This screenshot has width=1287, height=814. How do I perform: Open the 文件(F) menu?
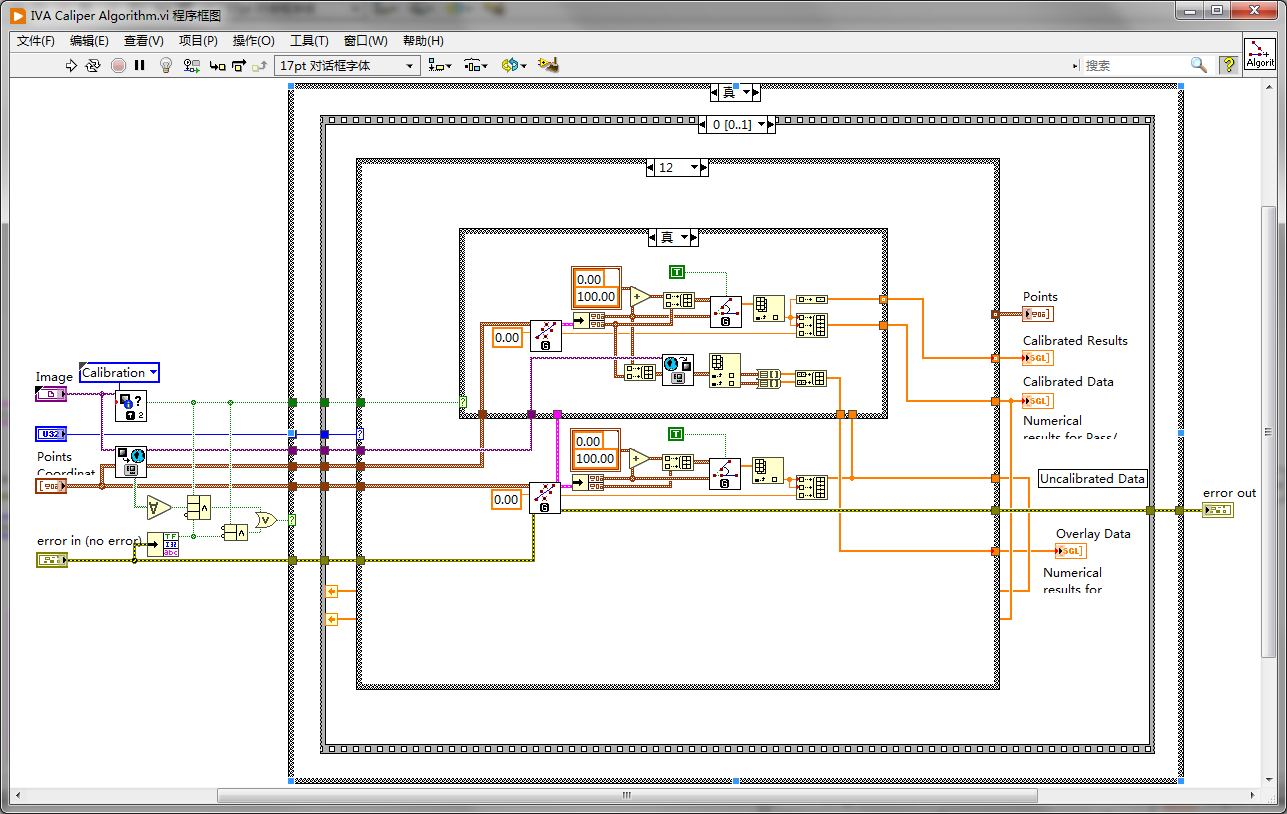(x=36, y=41)
